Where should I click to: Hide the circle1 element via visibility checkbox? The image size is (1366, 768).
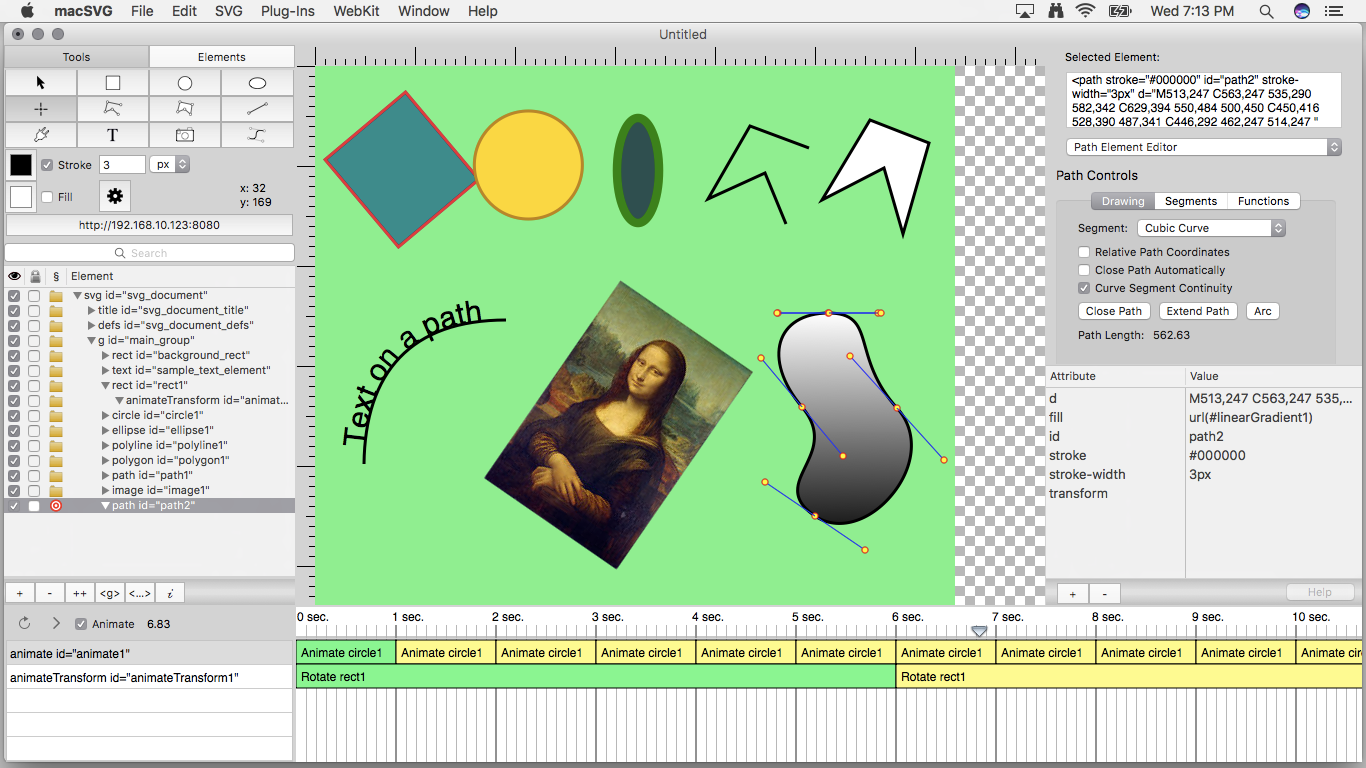click(x=14, y=415)
